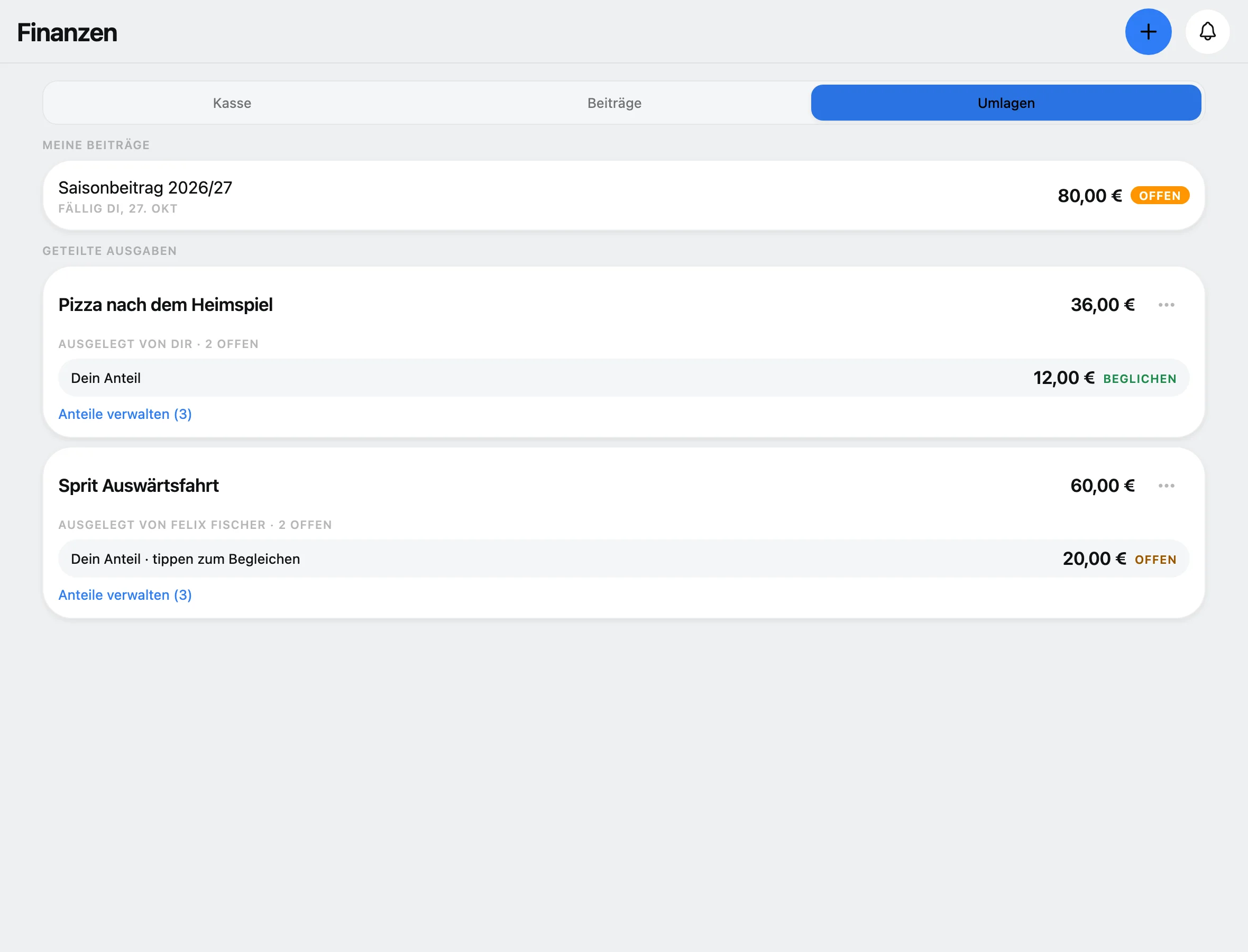Click 'Ausgelegt von Felix Fischer · 2 offen'
Viewport: 1248px width, 952px height.
click(x=196, y=525)
